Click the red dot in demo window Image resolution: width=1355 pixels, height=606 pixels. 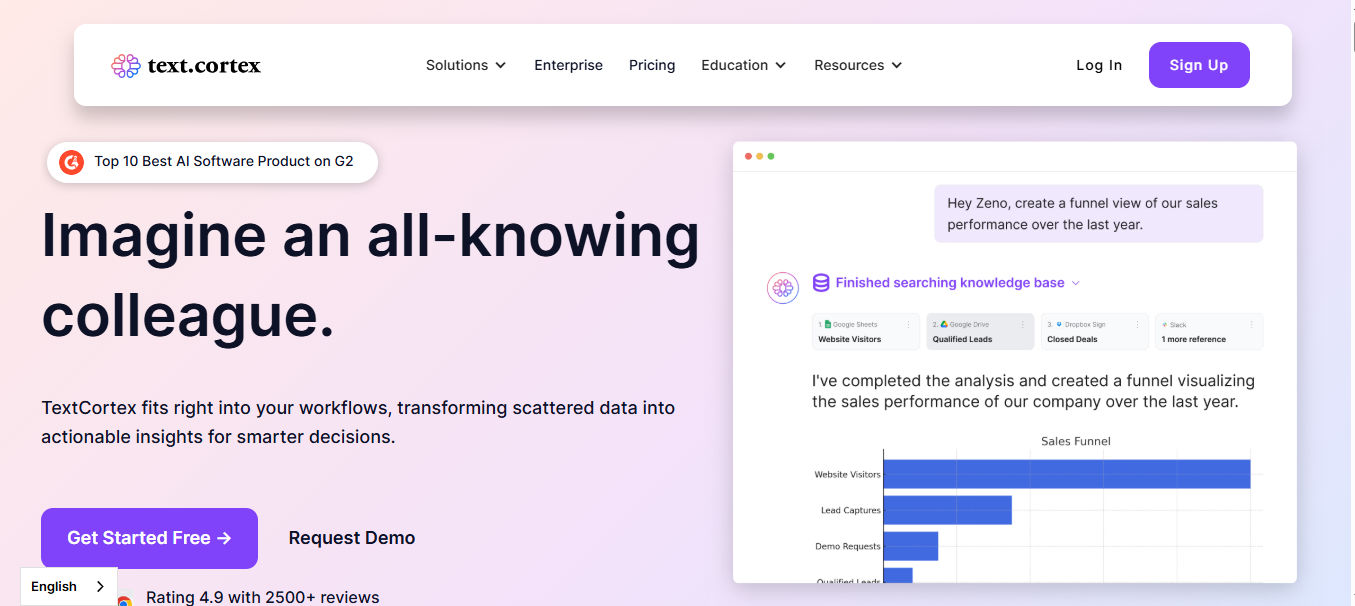click(749, 156)
